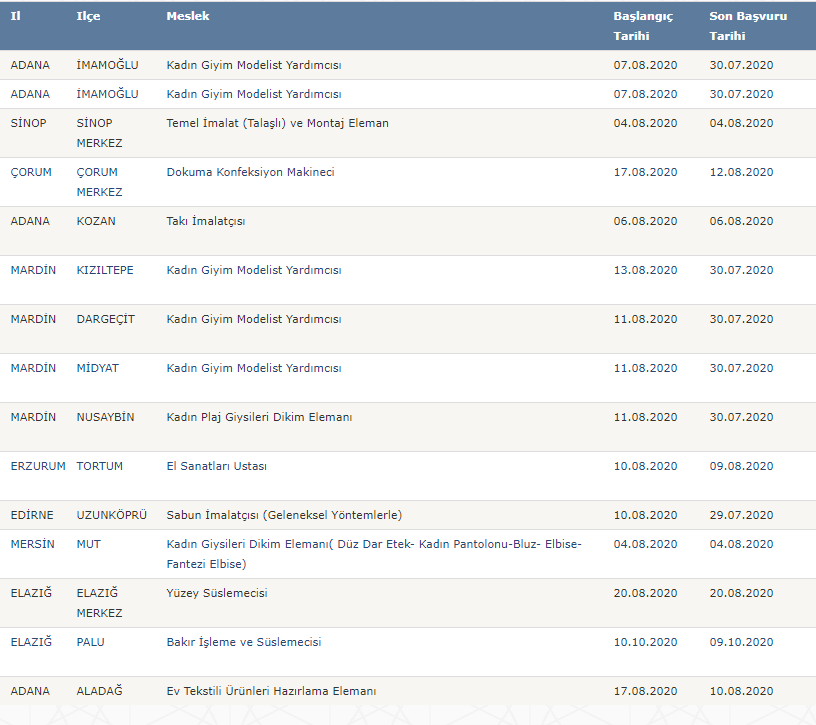This screenshot has height=725, width=816.
Task: Select the Yüzey Süslemecisi listing
Action: [x=216, y=593]
